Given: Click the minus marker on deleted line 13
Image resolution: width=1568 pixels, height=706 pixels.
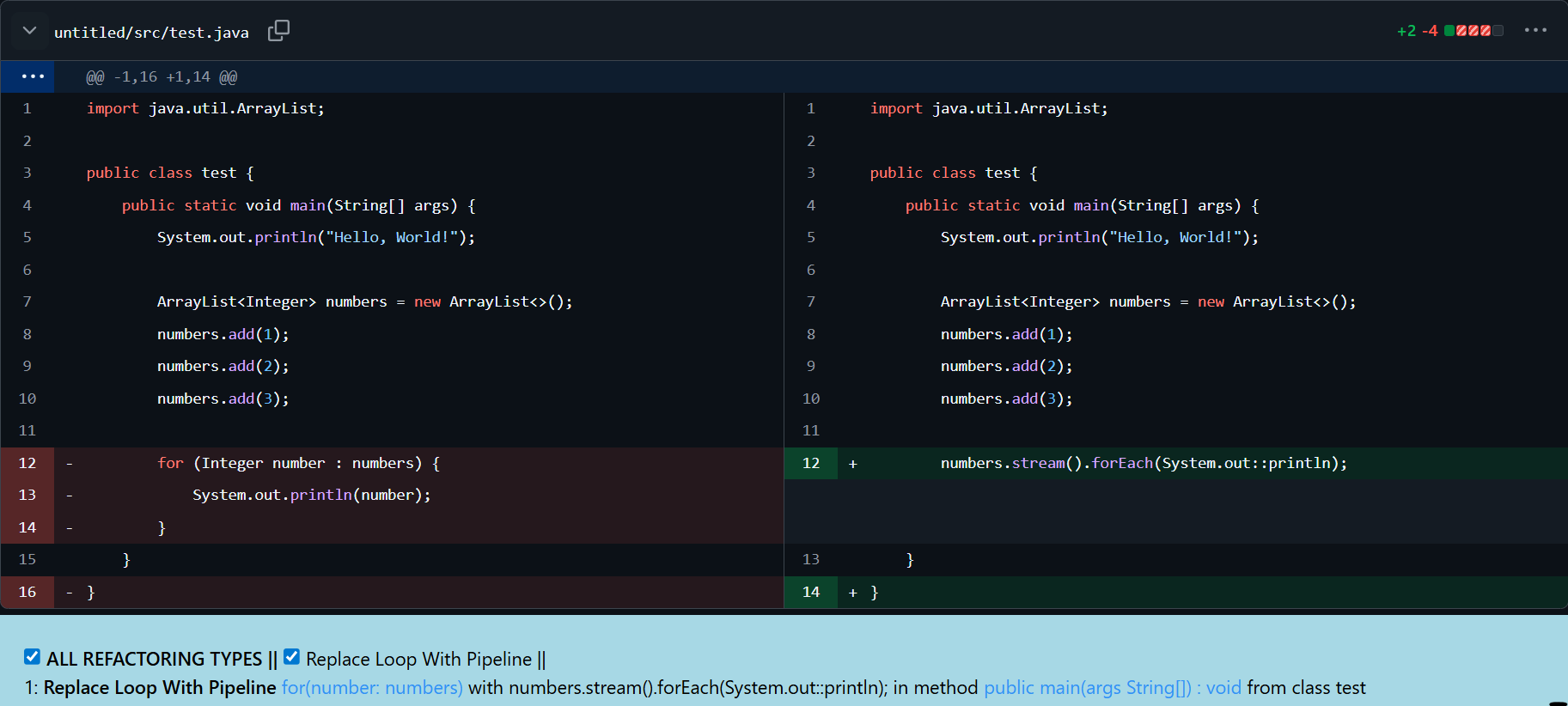Looking at the screenshot, I should pos(70,496).
